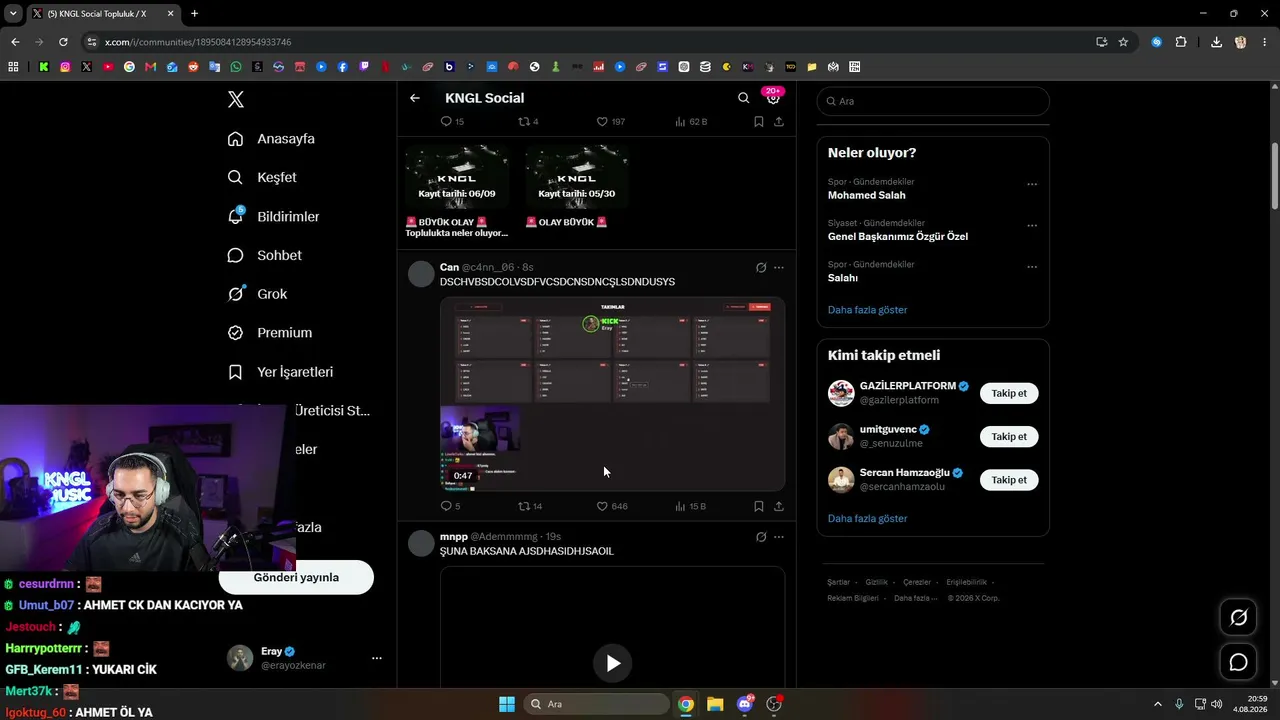Reply to Can's post
The height and width of the screenshot is (720, 1280).
click(450, 506)
